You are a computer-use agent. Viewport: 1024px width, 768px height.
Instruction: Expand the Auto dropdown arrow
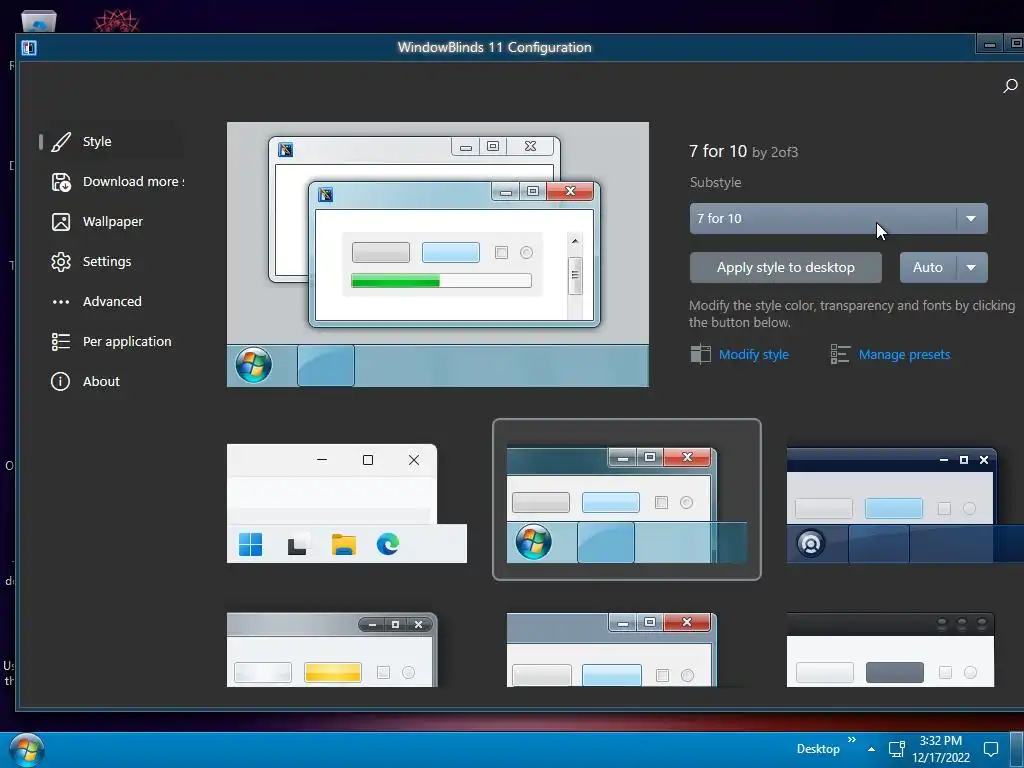[972, 268]
